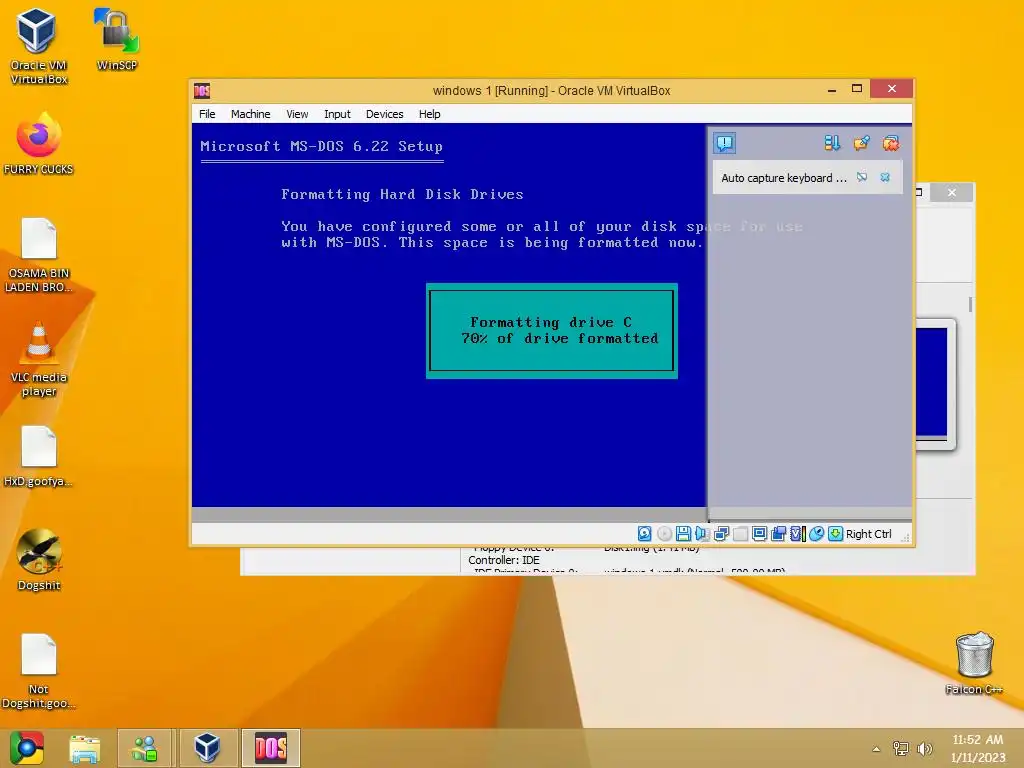The width and height of the screenshot is (1024, 768).
Task: Click the mouse integration indicator in status bar
Action: tap(816, 534)
